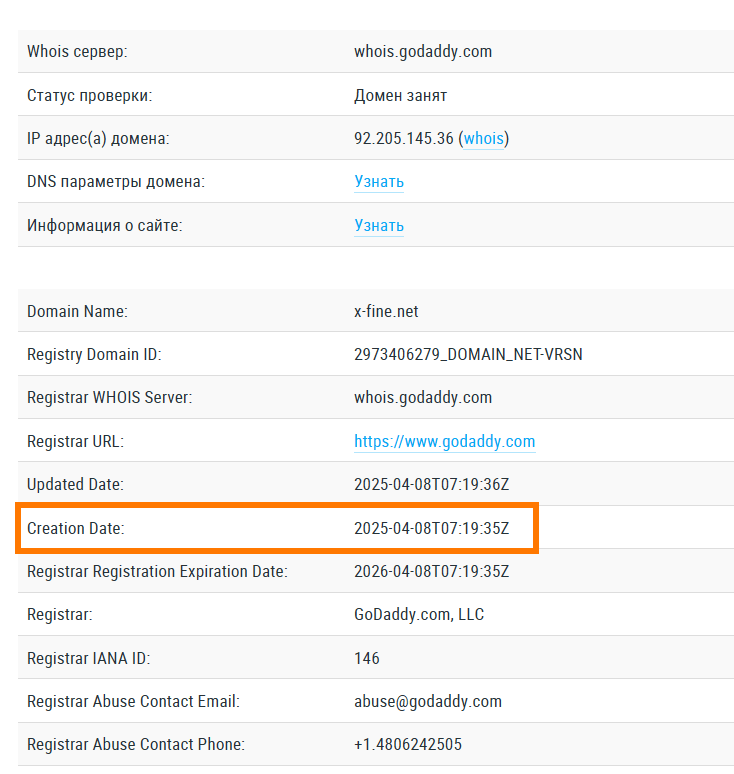This screenshot has width=734, height=774.
Task: Select the abuse@godaddy.com email address
Action: pos(428,701)
